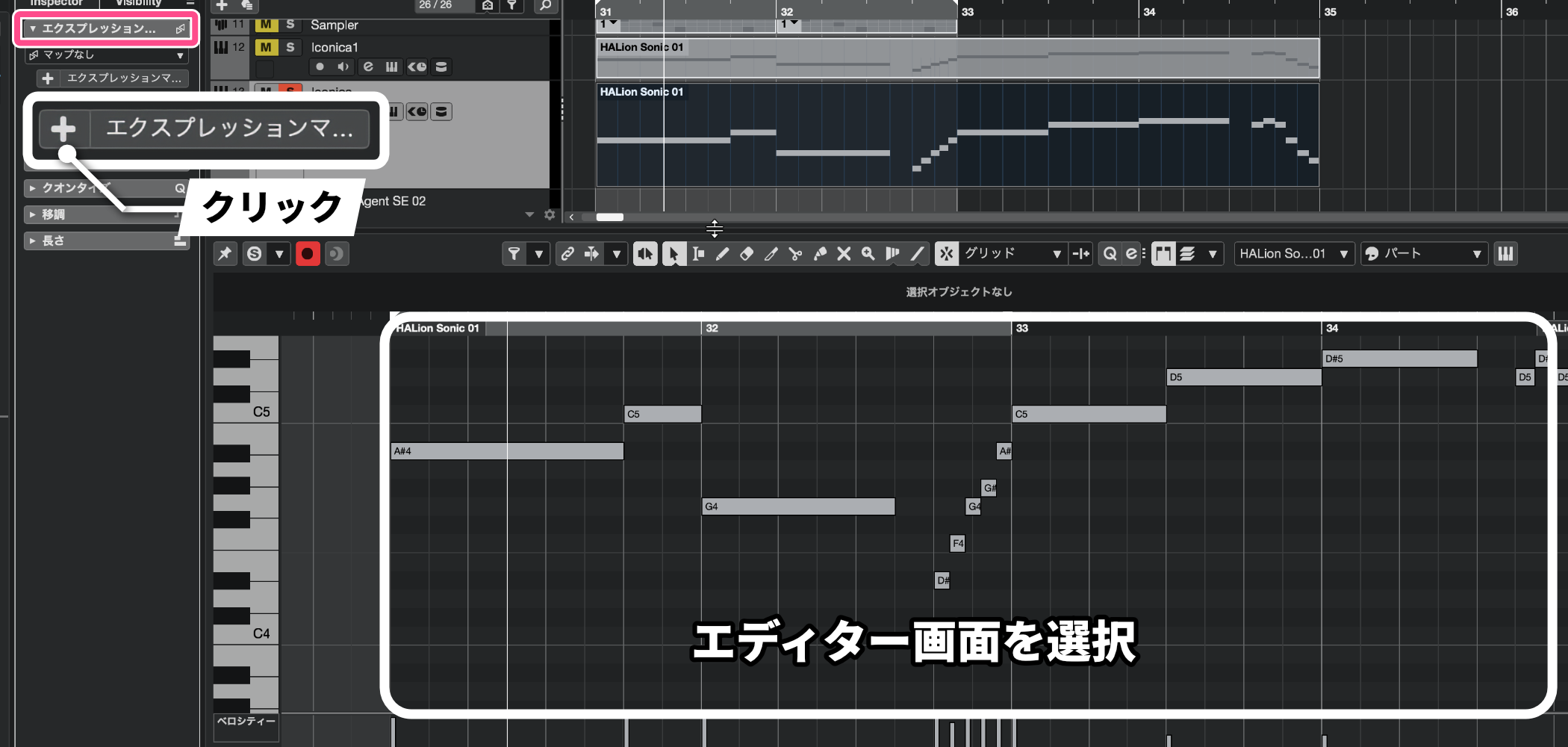Click the Quantize Q button in toolbar

click(1110, 254)
